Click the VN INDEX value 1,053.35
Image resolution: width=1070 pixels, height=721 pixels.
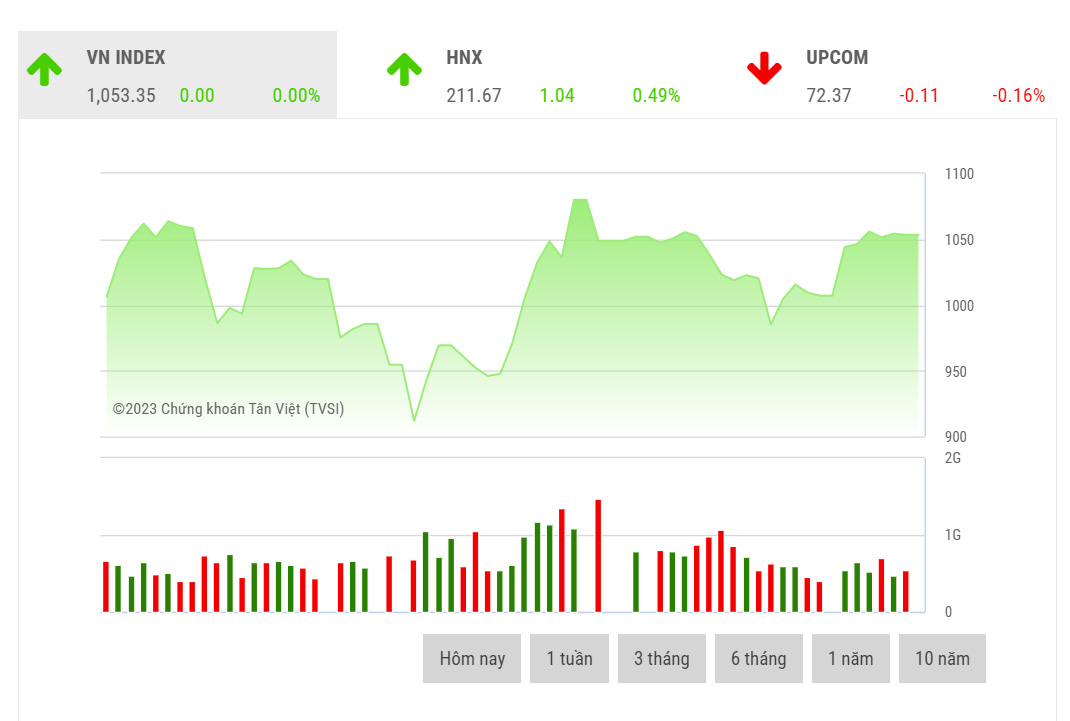click(x=120, y=96)
